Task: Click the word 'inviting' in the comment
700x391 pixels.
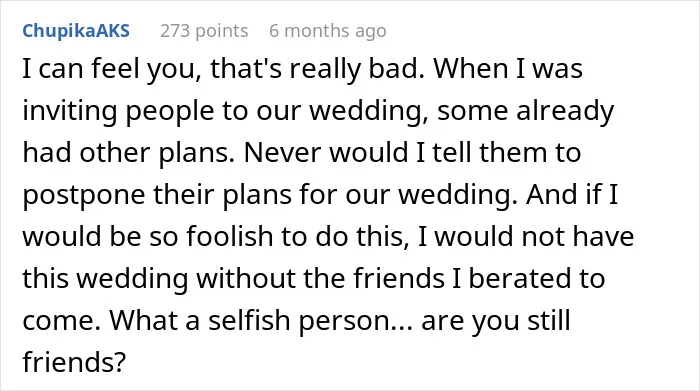Action: tap(70, 111)
